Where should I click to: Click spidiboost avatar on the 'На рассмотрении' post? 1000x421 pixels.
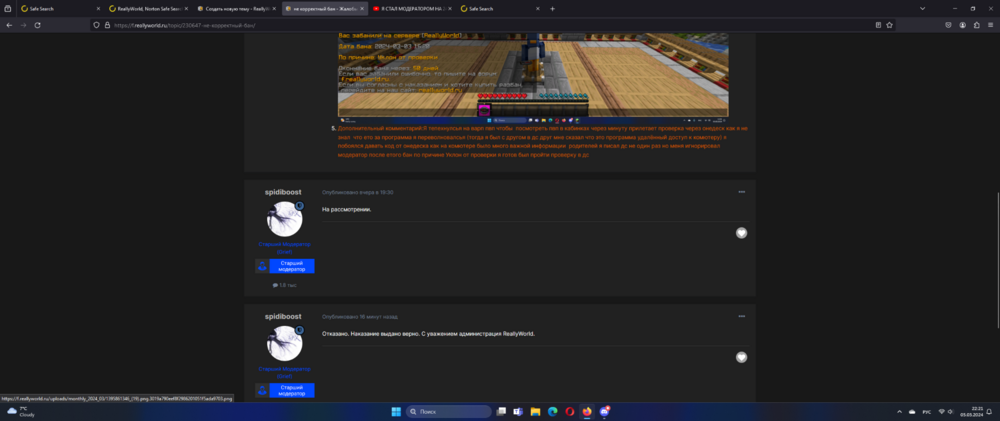click(x=284, y=219)
